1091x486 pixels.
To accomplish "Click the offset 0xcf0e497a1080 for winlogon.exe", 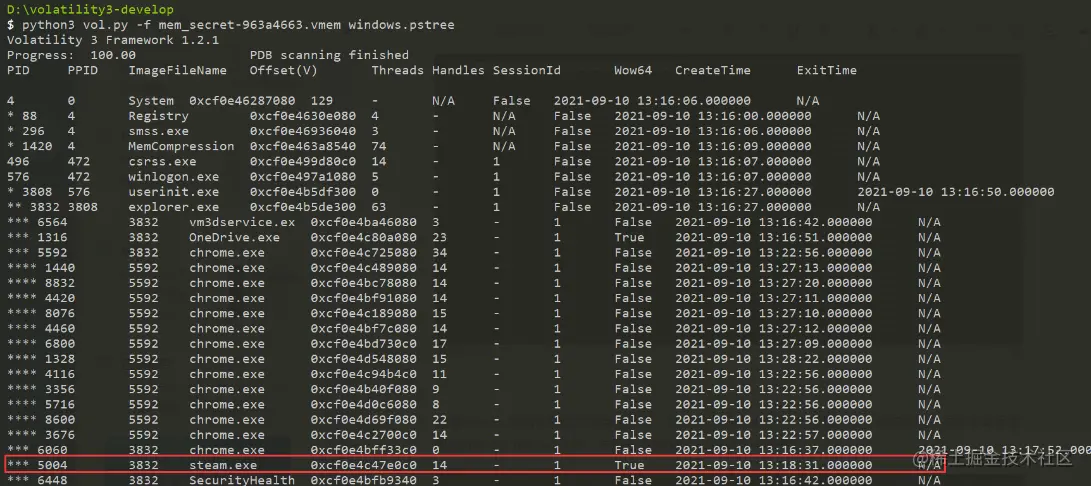I will 303,177.
